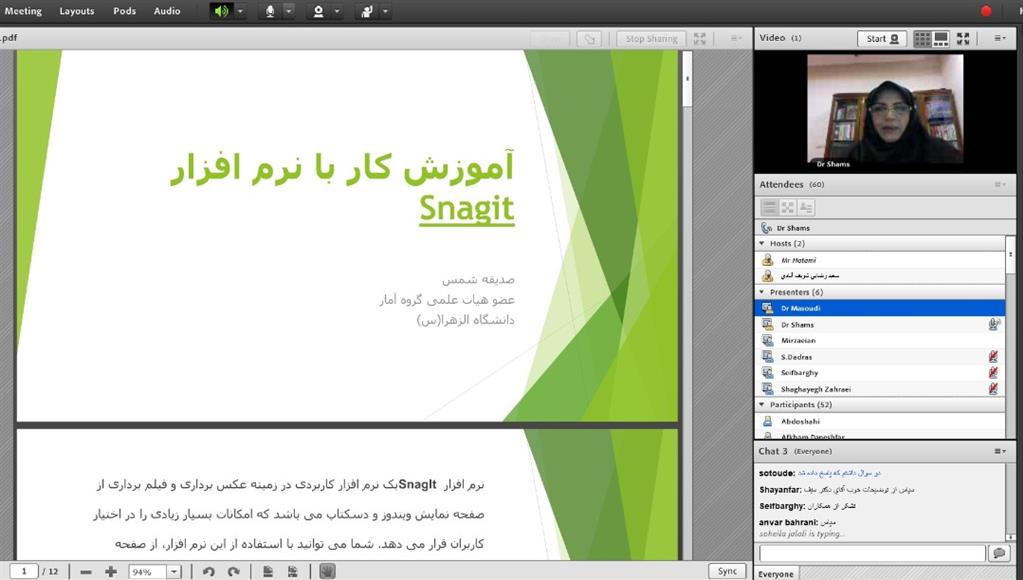This screenshot has width=1023, height=580.
Task: Click muted mic icon on Seifbarghy row
Action: [993, 373]
